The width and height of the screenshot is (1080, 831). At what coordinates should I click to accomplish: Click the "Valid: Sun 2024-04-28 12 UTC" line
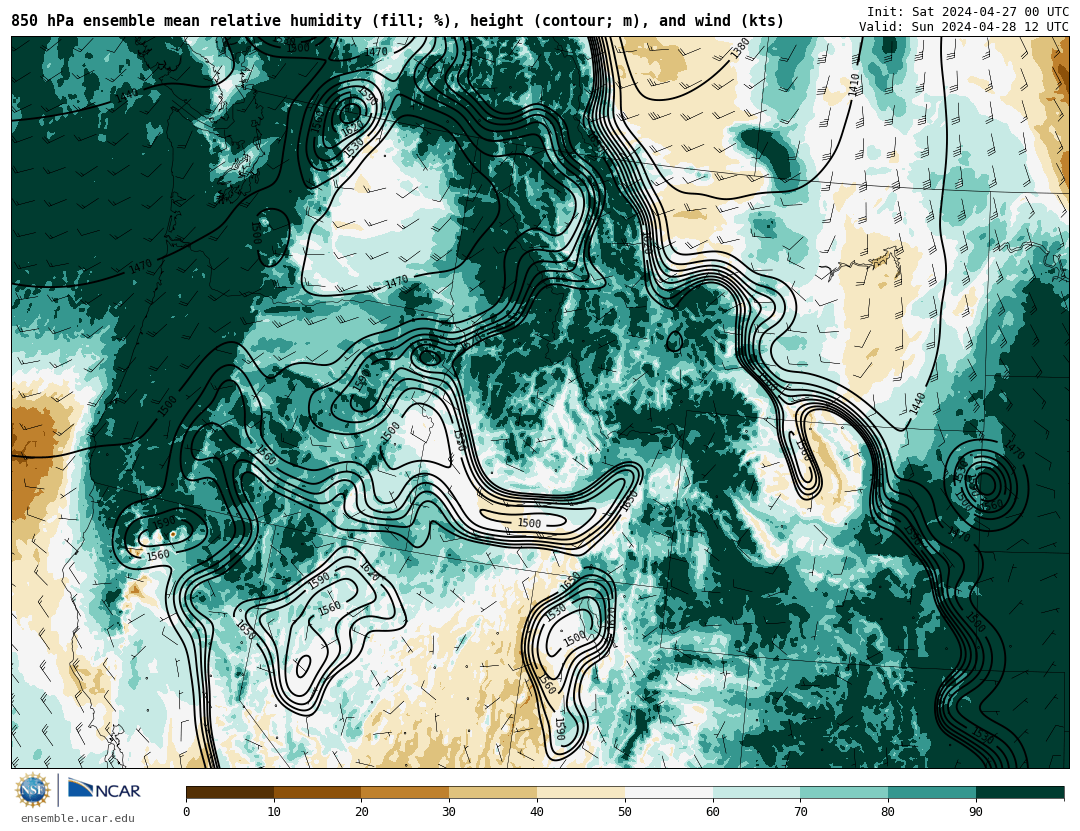point(964,27)
